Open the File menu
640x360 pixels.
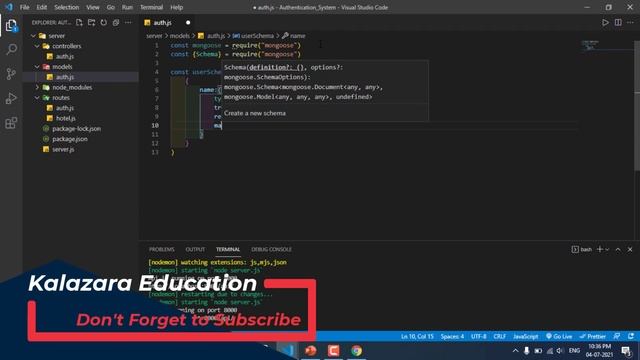pos(24,7)
